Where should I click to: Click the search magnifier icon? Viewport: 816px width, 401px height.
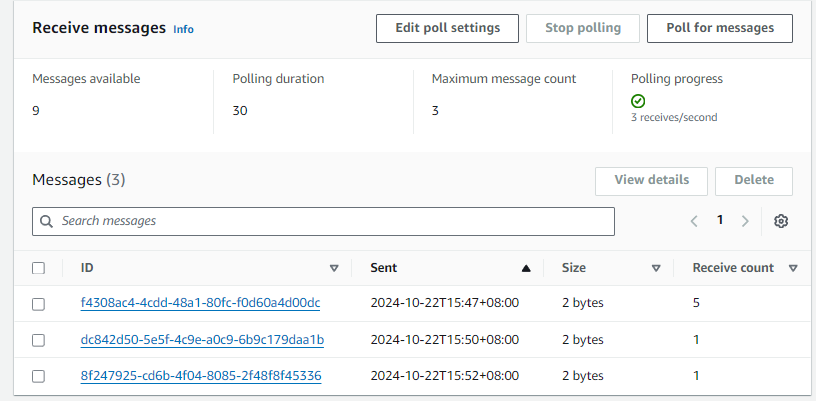pyautogui.click(x=47, y=221)
